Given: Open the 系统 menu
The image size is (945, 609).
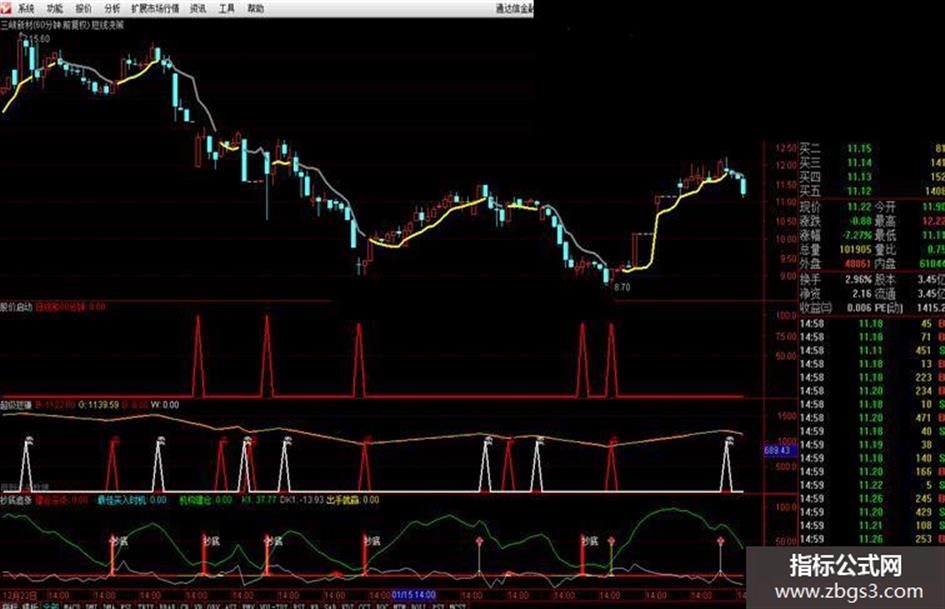Looking at the screenshot, I should [x=25, y=8].
